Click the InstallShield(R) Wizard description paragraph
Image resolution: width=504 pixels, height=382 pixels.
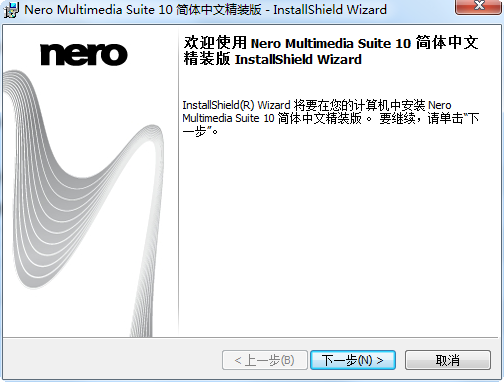click(x=331, y=118)
